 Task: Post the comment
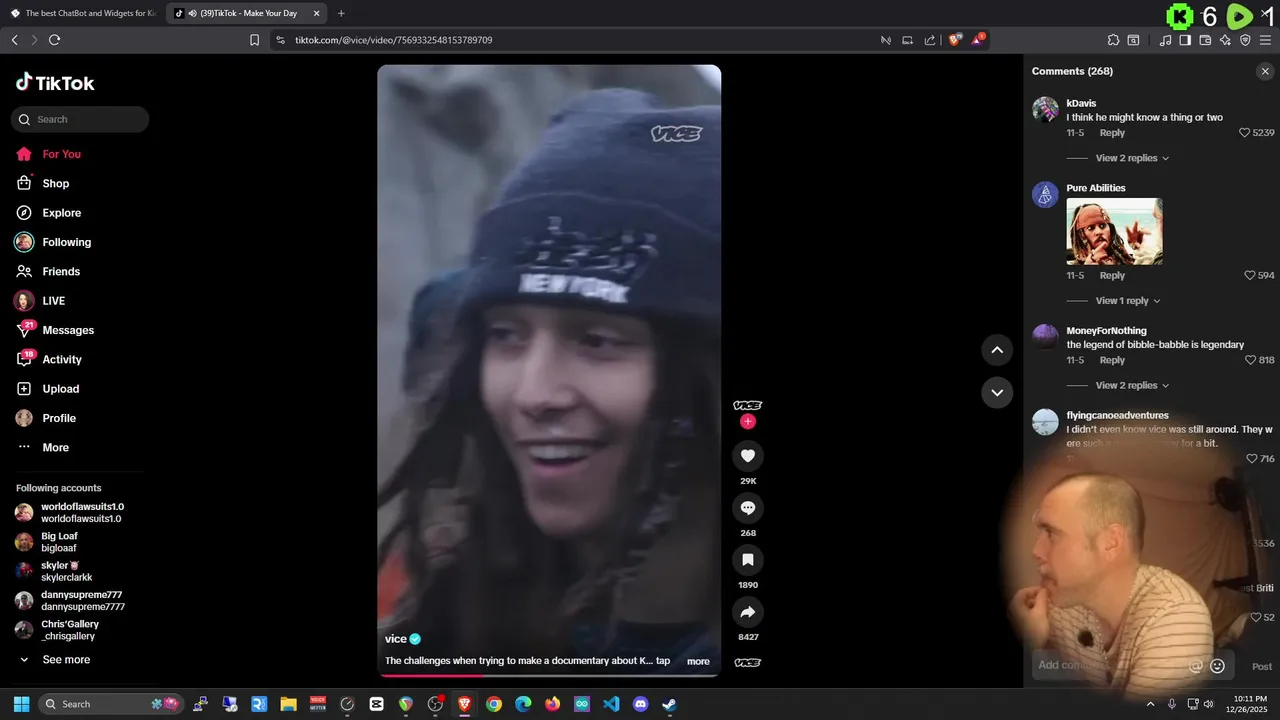point(1262,666)
